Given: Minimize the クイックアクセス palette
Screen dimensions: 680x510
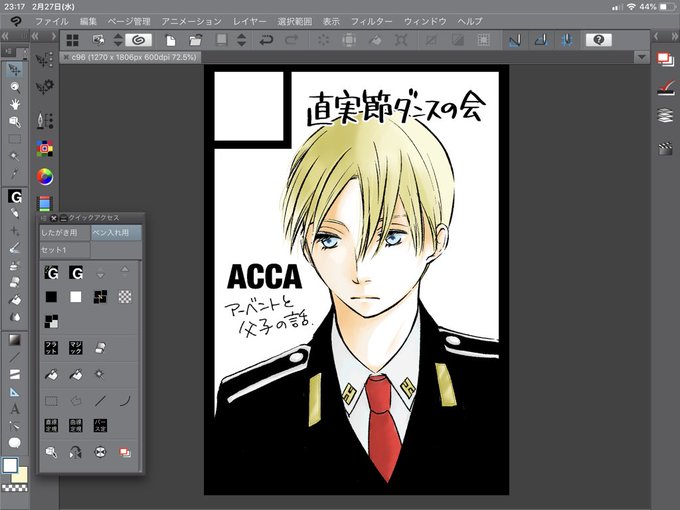Looking at the screenshot, I should coord(63,218).
